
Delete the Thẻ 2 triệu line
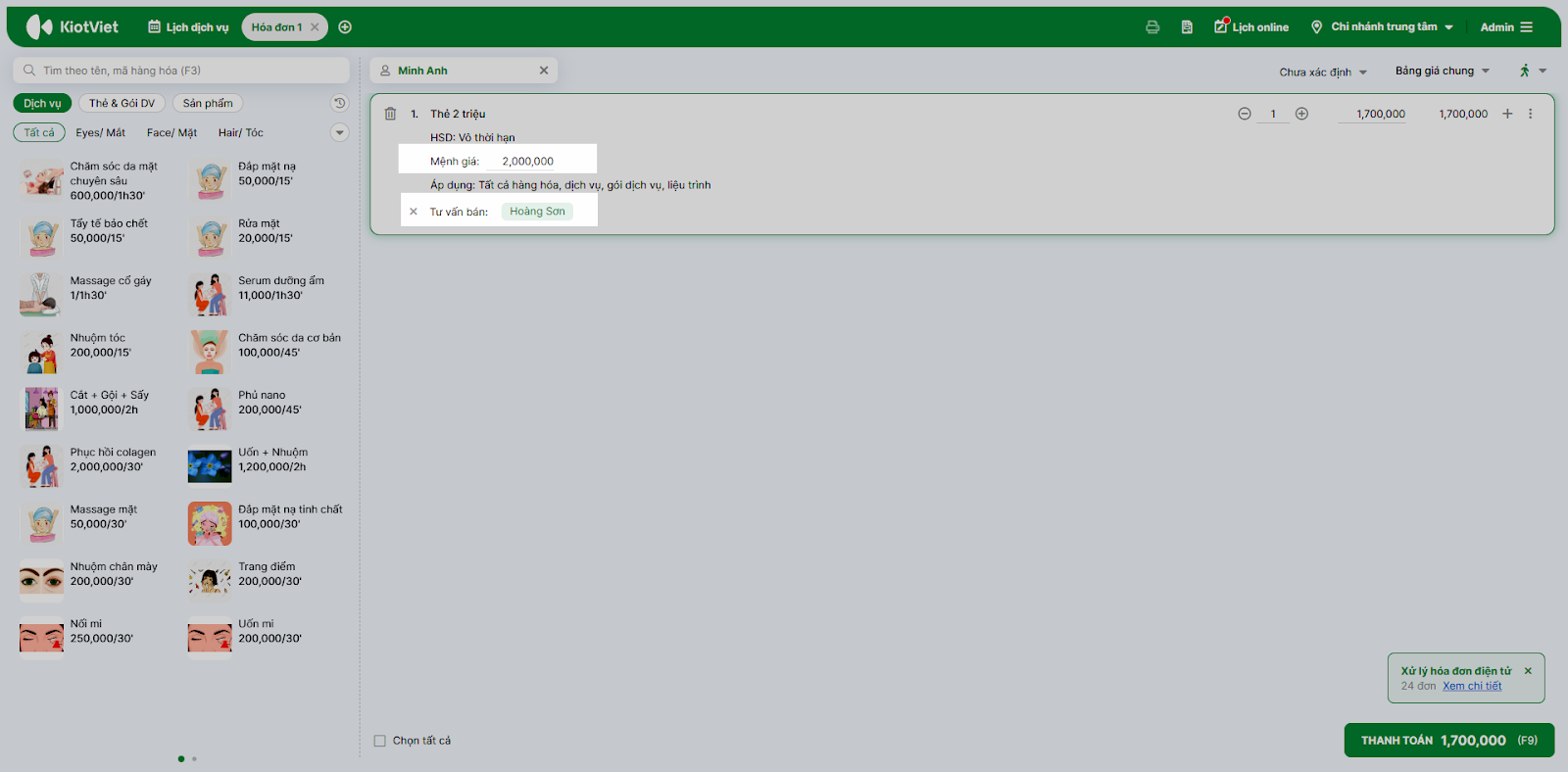pyautogui.click(x=390, y=114)
